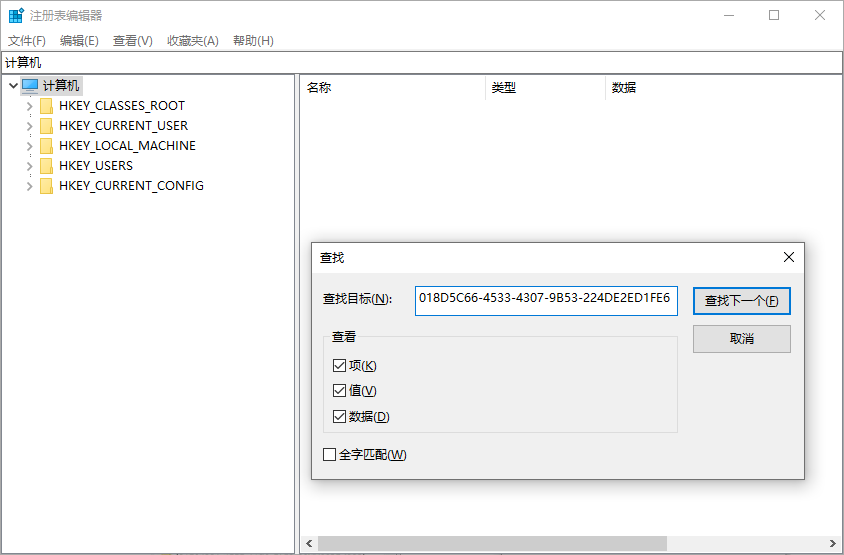Expand the HKEY_CURRENT_USER key
The width and height of the screenshot is (844, 555).
(30, 126)
